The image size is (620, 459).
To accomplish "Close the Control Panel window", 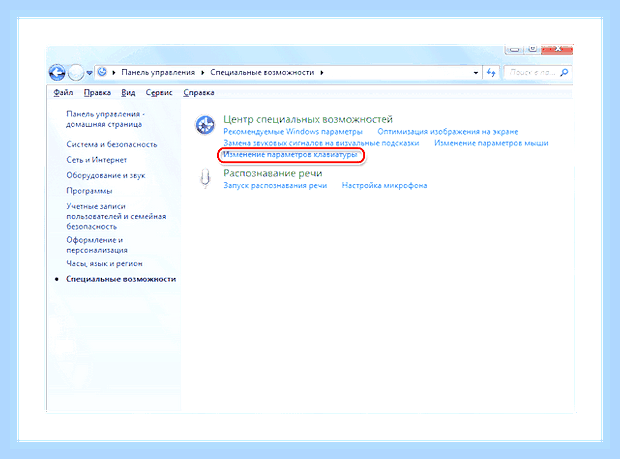I will [x=558, y=49].
